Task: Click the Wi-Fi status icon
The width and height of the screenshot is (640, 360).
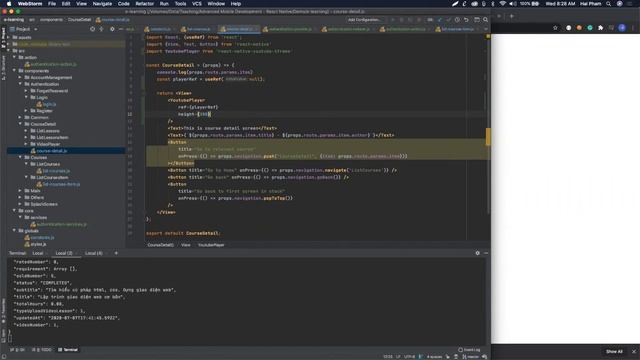Action: coord(502,4)
